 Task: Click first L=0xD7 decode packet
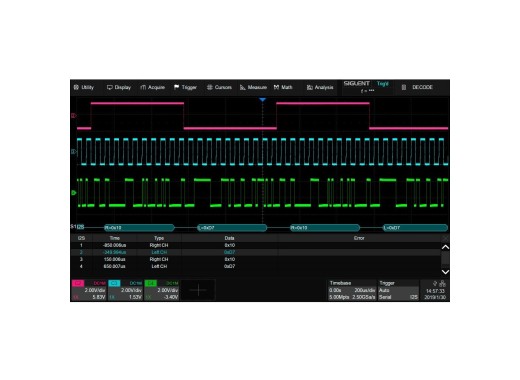coord(232,228)
